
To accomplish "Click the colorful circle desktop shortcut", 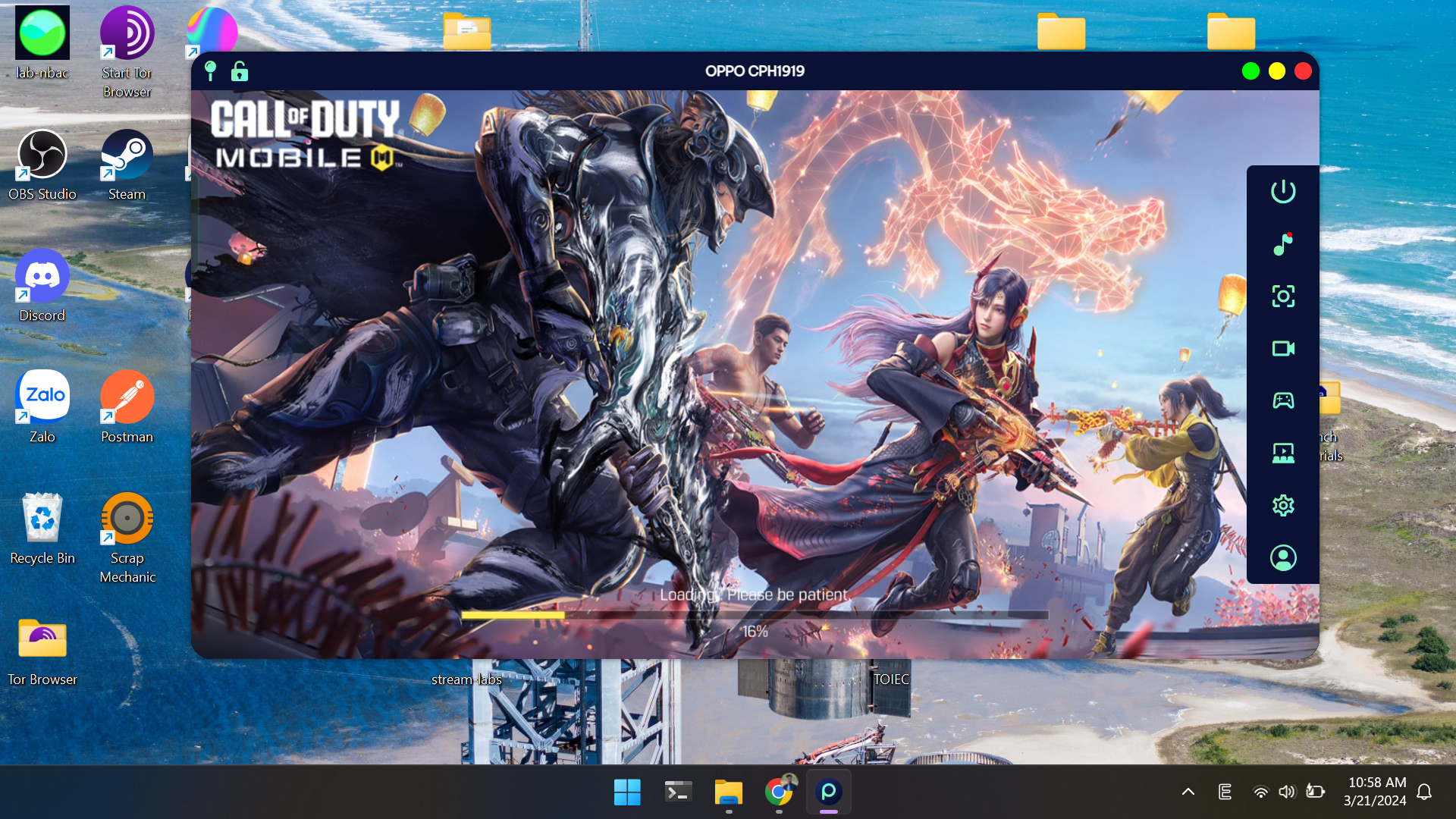I will [212, 32].
